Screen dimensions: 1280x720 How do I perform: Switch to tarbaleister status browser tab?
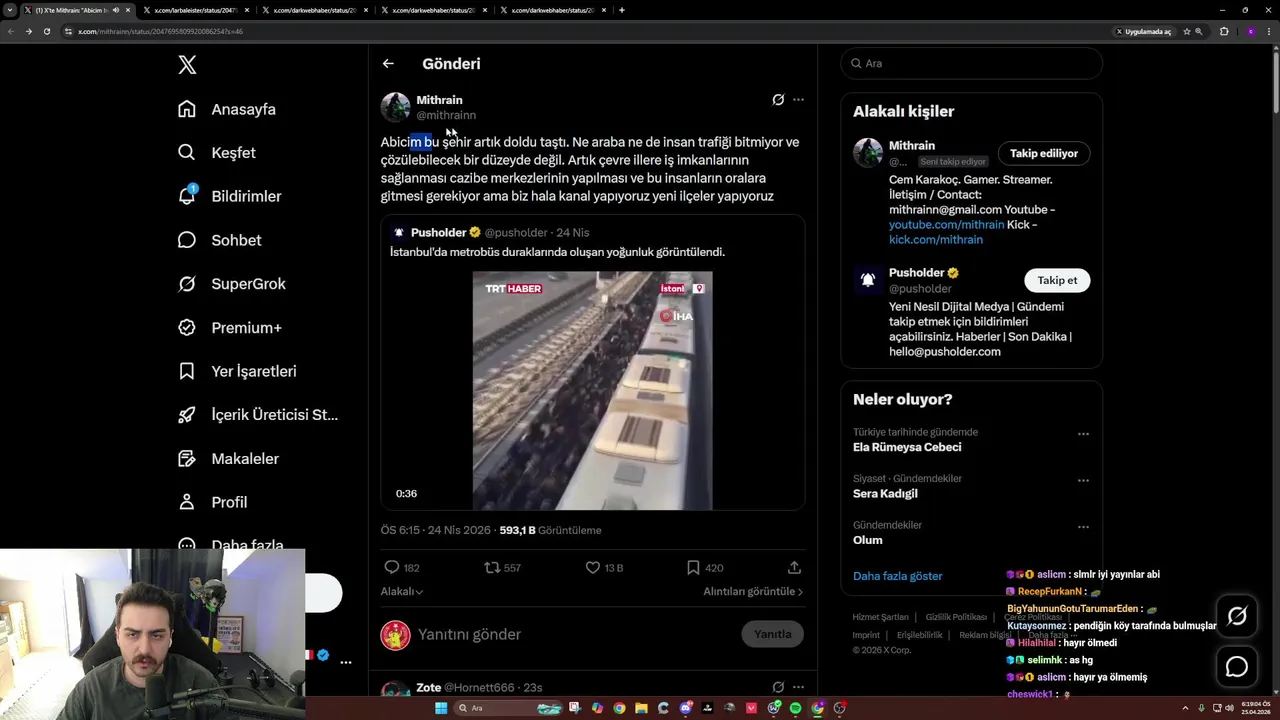(196, 10)
